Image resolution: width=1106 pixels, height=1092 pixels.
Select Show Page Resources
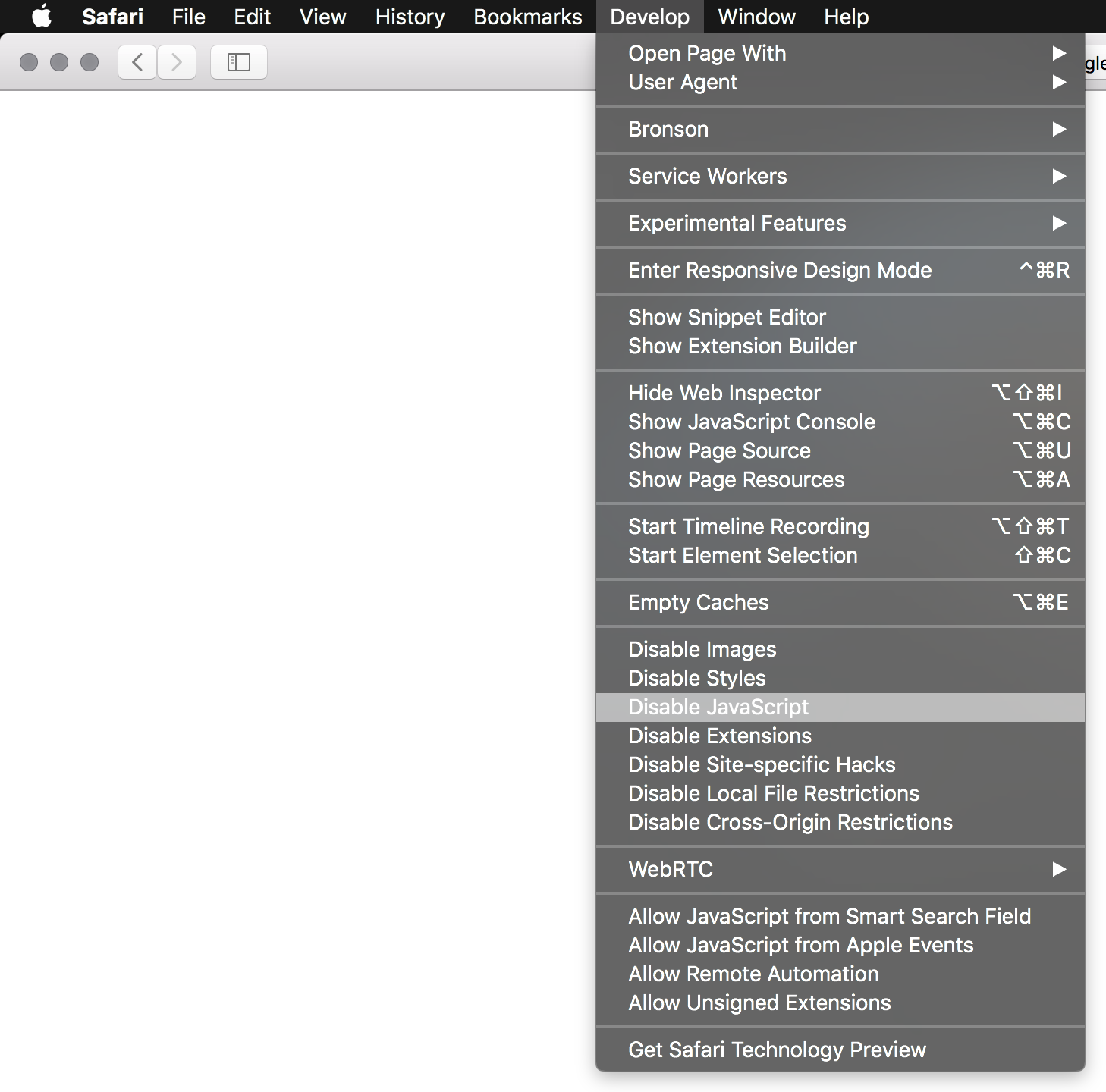(840, 479)
